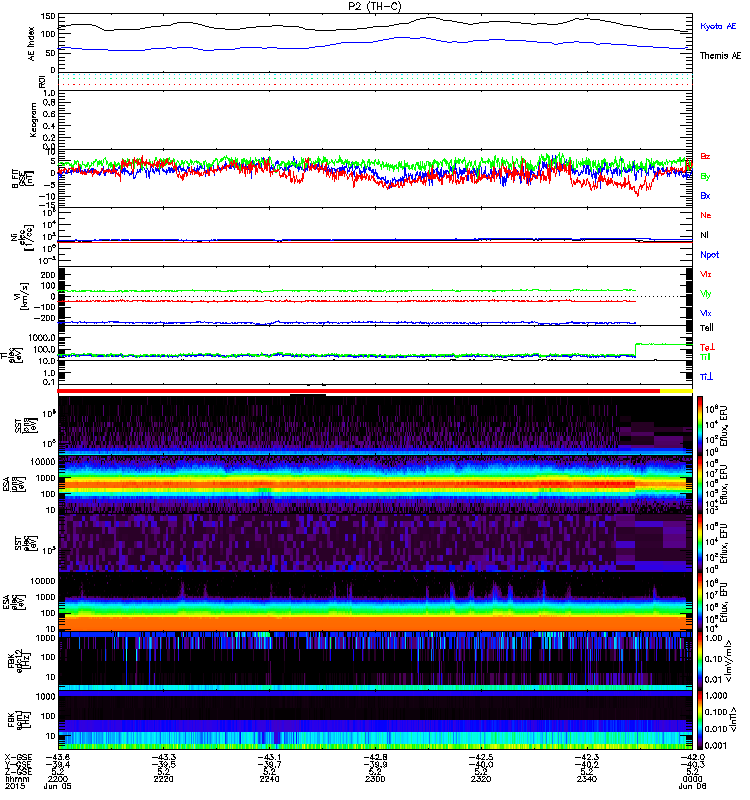Select X-GSE value -42.3

[x=587, y=757]
